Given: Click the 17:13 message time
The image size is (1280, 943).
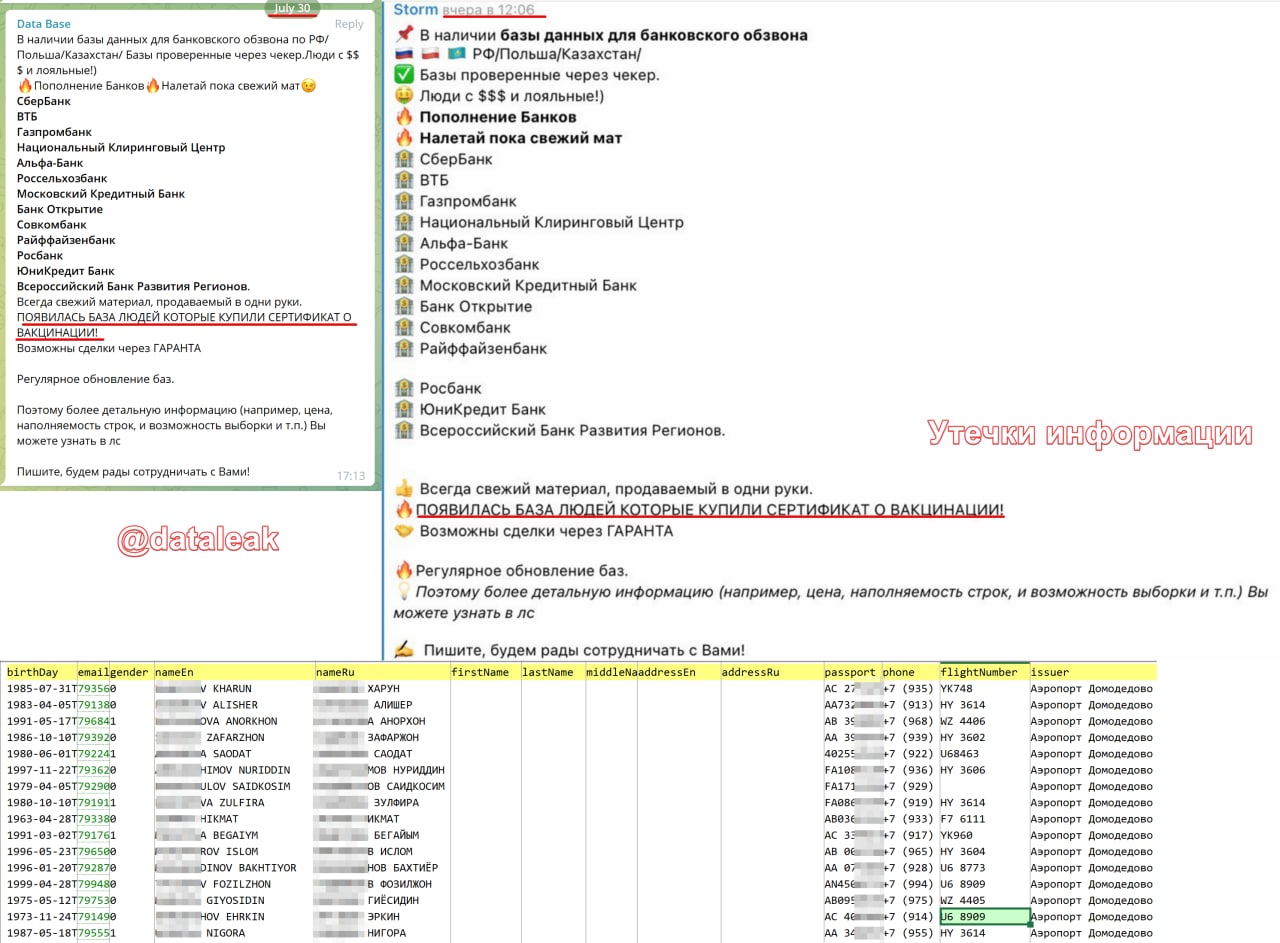Looking at the screenshot, I should click(351, 476).
